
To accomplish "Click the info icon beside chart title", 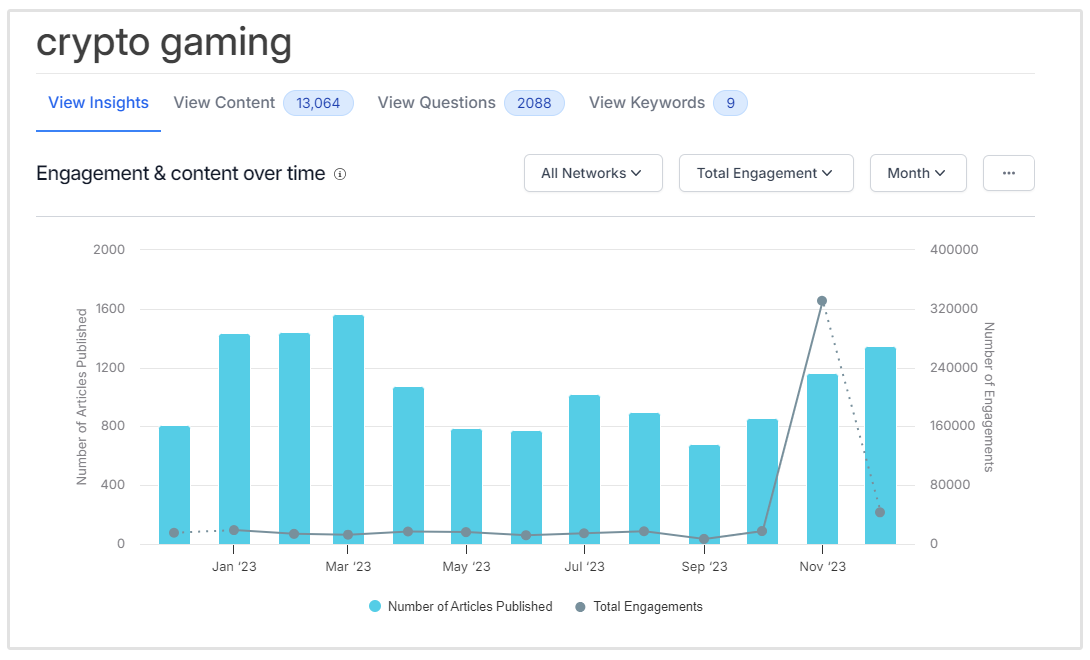I will (340, 174).
